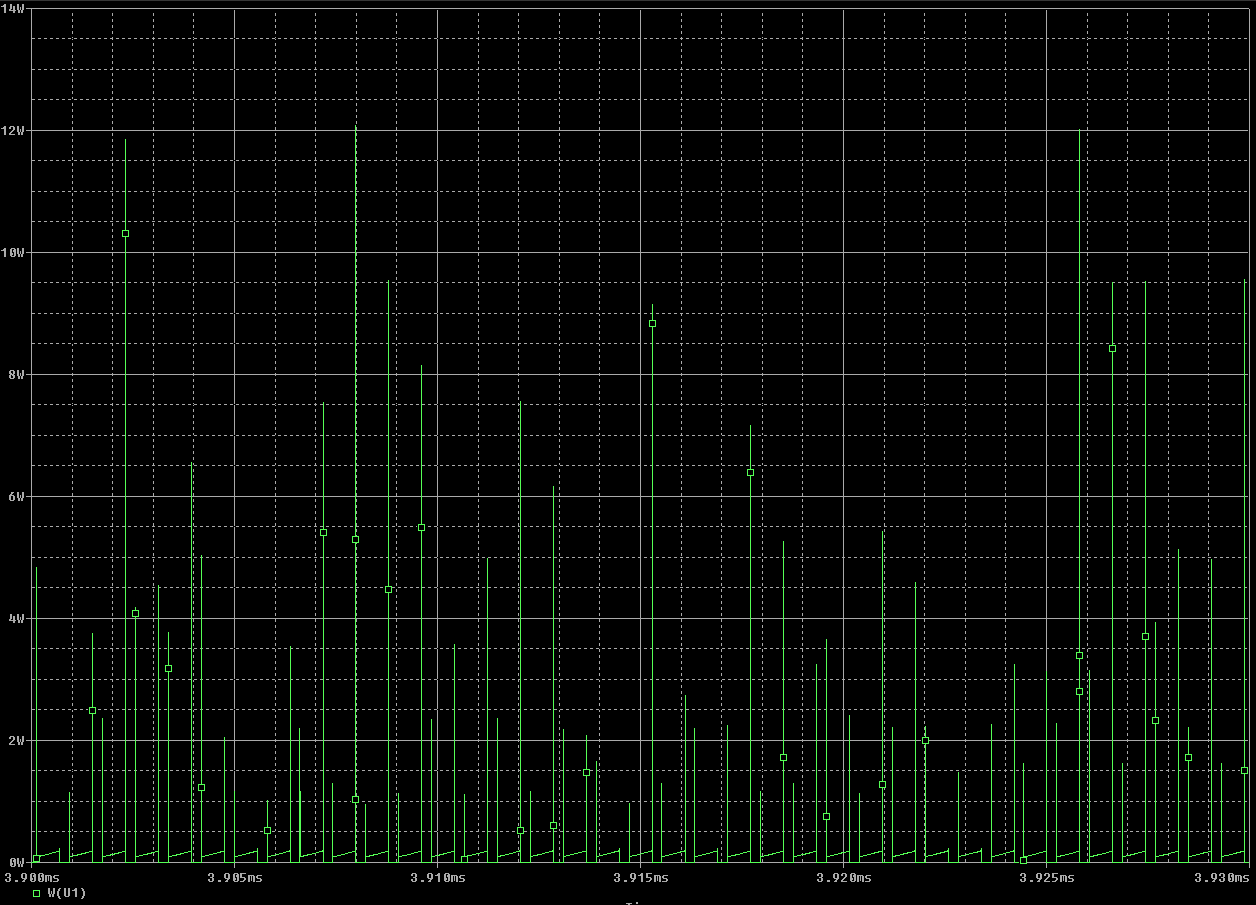1256x905 pixels.
Task: Click the 3.905ms X-axis label
Action: click(235, 877)
